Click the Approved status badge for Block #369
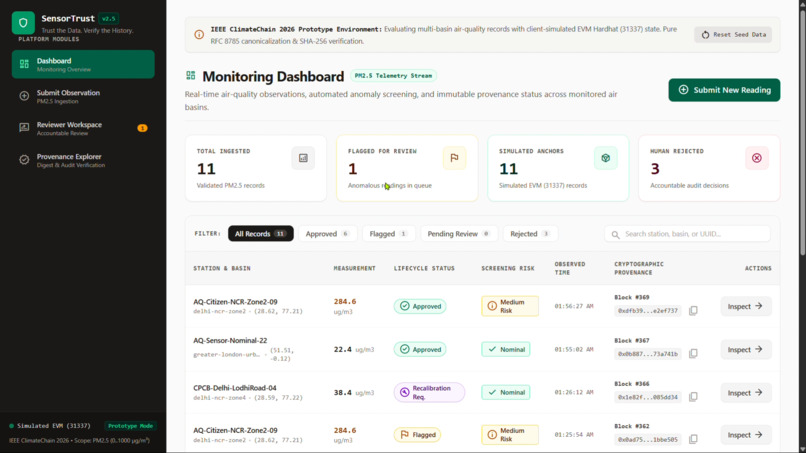This screenshot has width=806, height=453. click(x=420, y=306)
